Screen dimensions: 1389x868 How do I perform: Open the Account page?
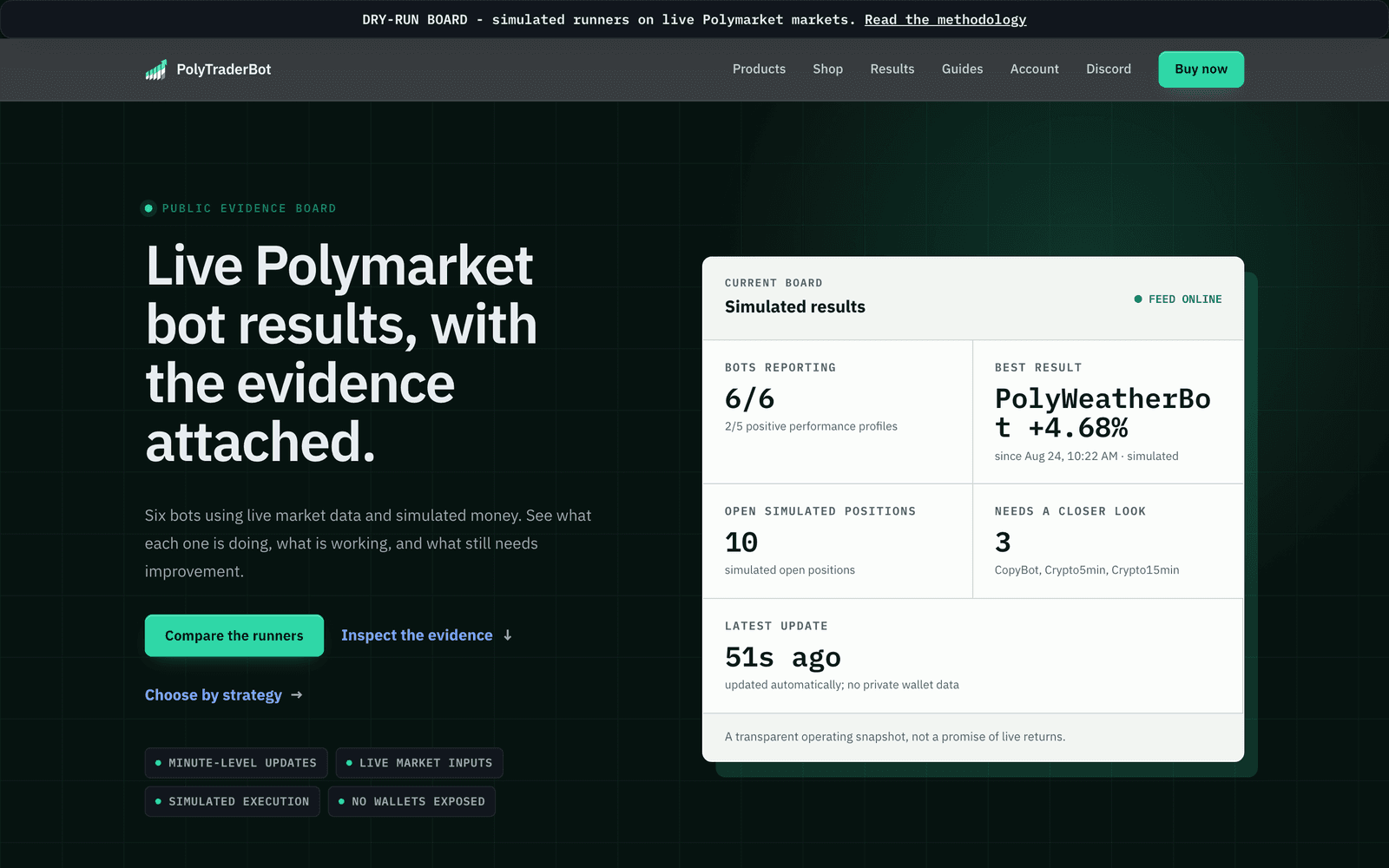click(x=1034, y=69)
